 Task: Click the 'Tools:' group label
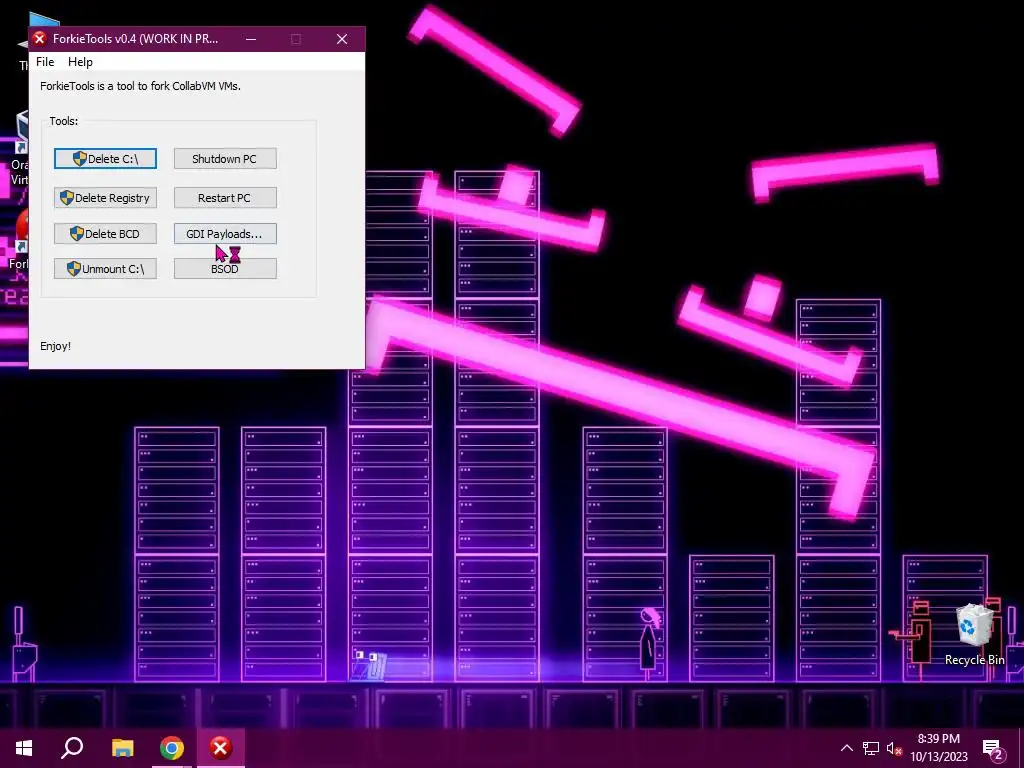63,121
